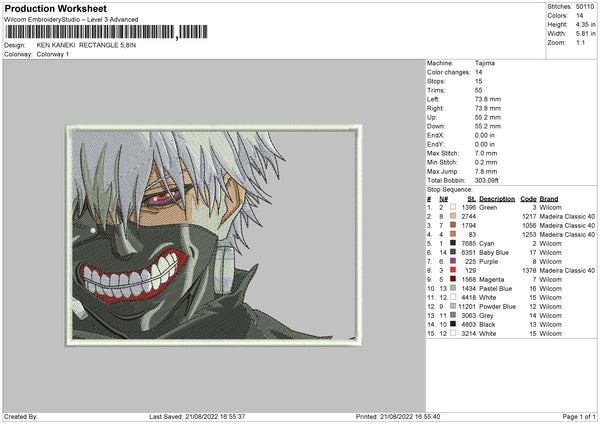This screenshot has height=424, width=600.
Task: Click the Grey description in stop 13
Action: click(x=486, y=316)
